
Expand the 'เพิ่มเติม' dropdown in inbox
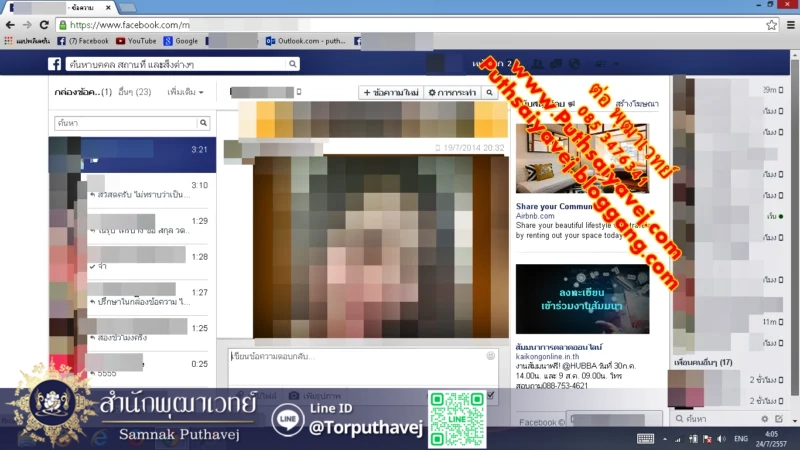(185, 92)
